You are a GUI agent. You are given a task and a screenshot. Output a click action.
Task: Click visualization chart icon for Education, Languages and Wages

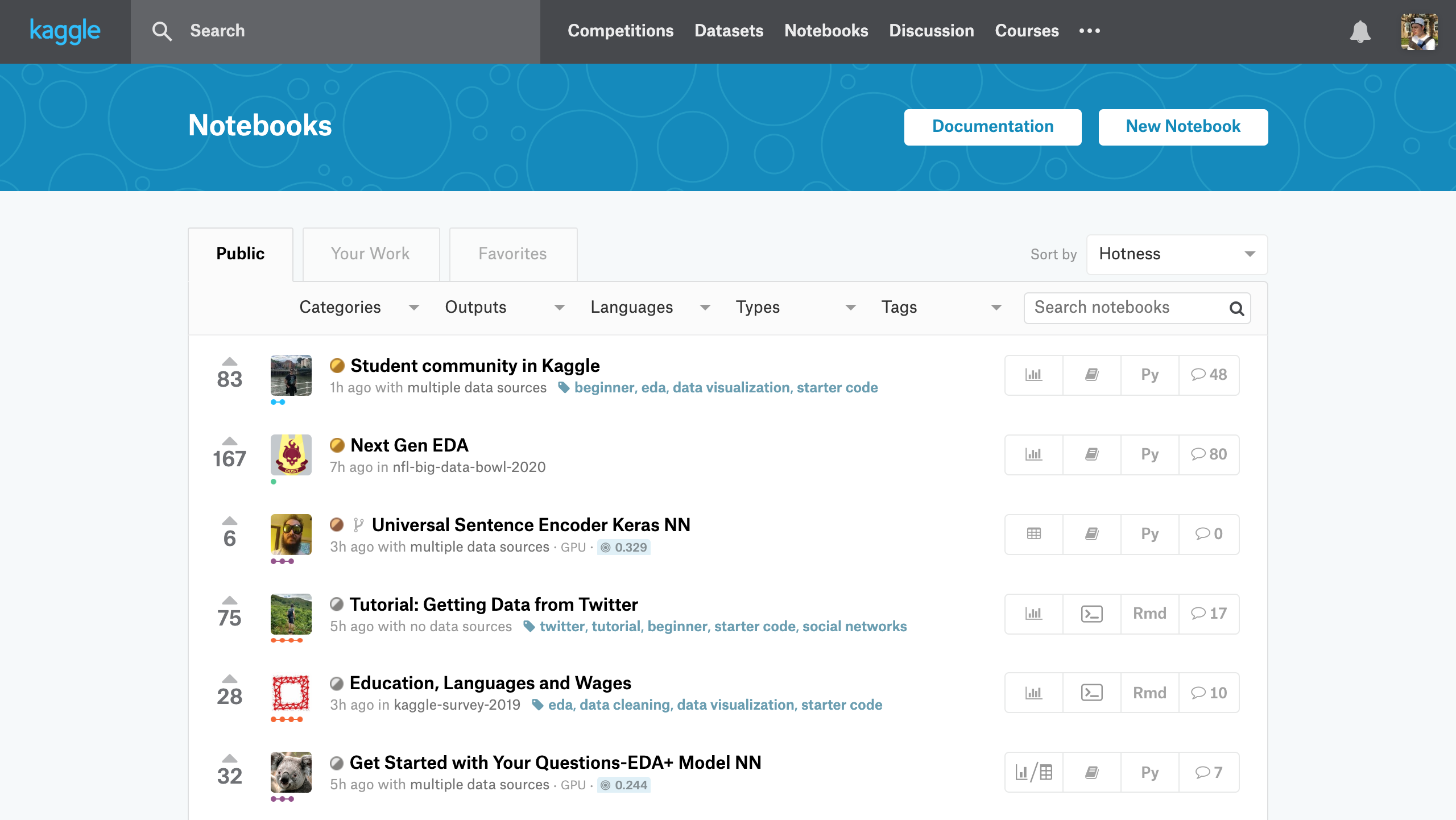1033,693
